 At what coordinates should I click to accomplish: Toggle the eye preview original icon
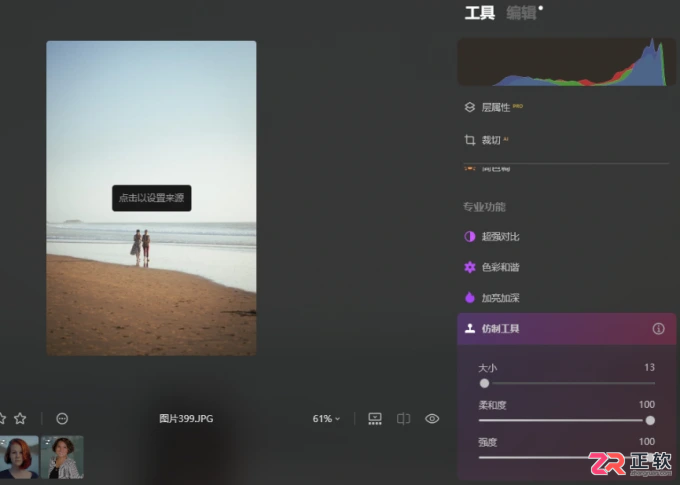click(x=432, y=419)
